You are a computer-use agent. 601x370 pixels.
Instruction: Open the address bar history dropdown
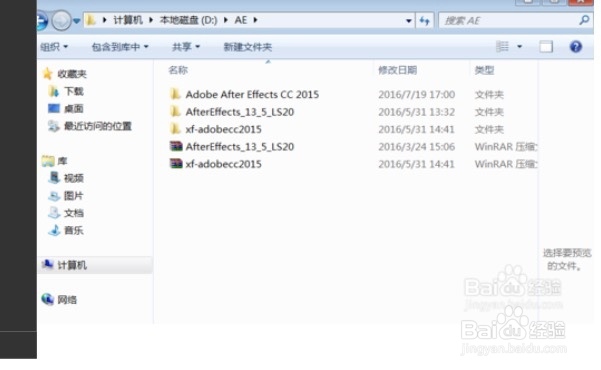point(409,21)
